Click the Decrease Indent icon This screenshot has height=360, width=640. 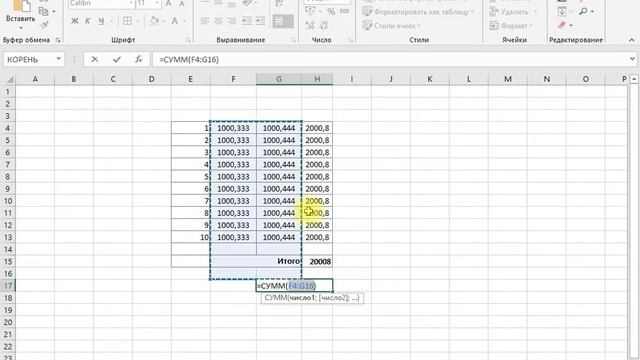click(247, 21)
